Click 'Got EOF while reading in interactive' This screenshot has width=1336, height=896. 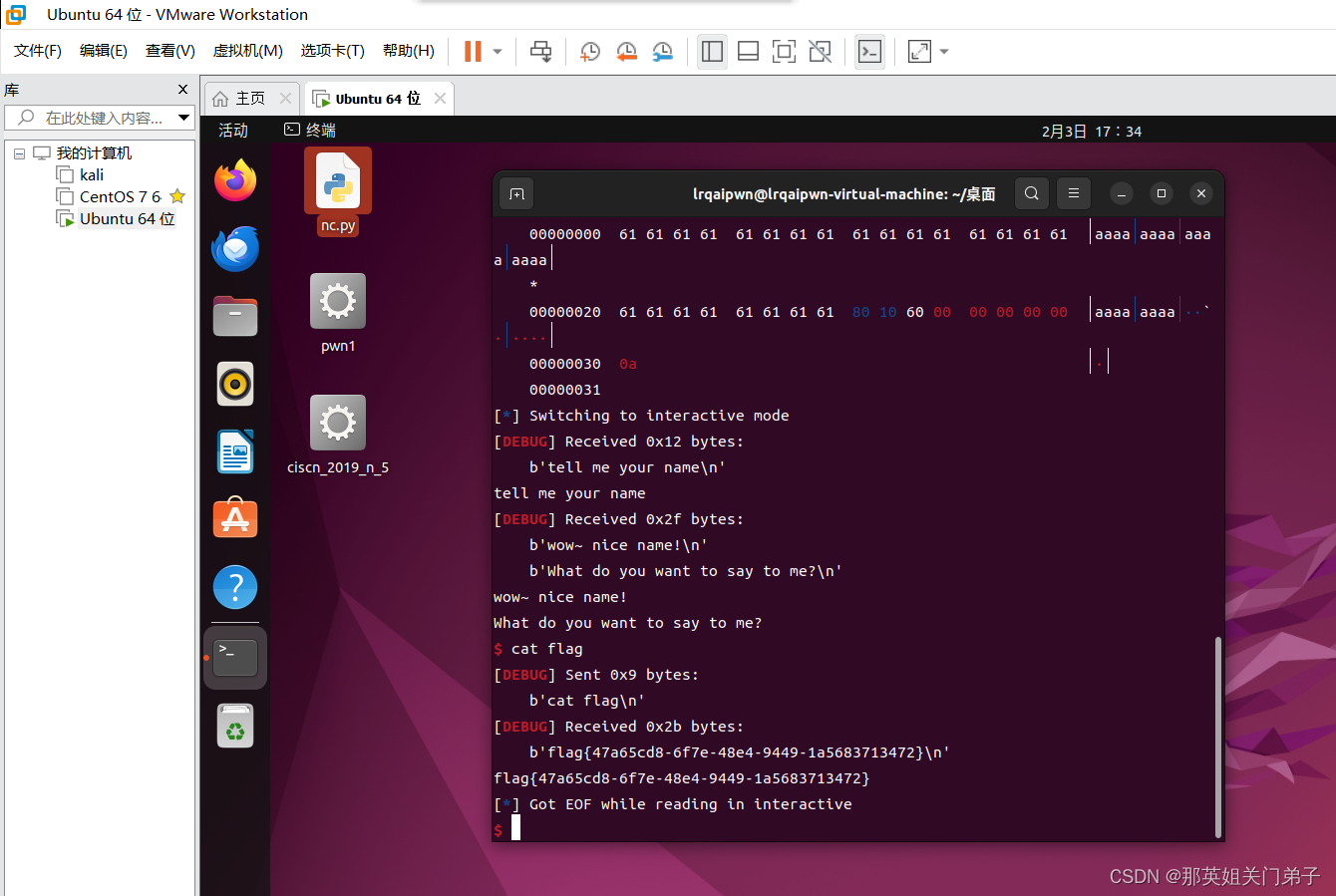pyautogui.click(x=691, y=804)
